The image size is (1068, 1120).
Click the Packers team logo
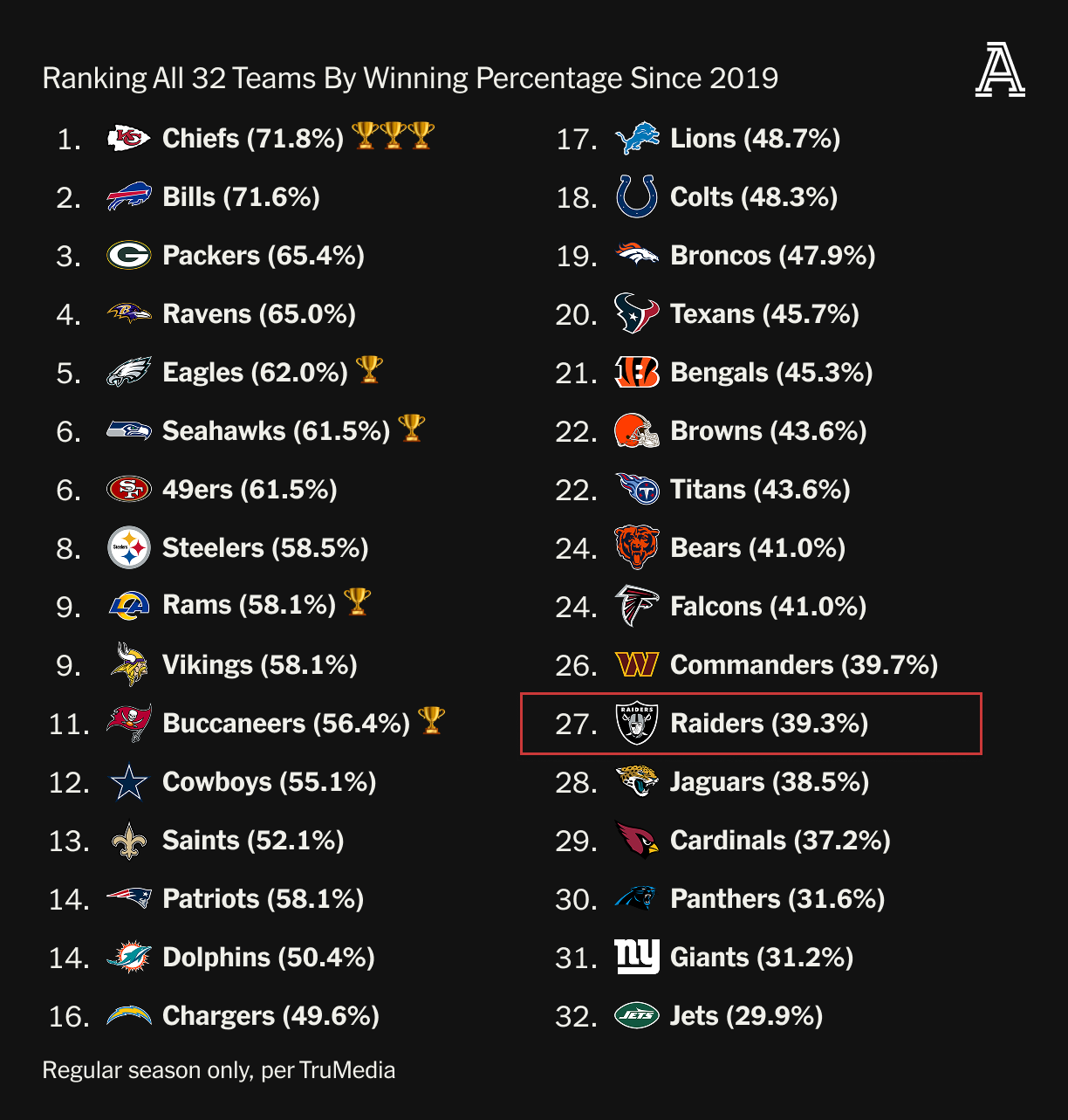[128, 255]
